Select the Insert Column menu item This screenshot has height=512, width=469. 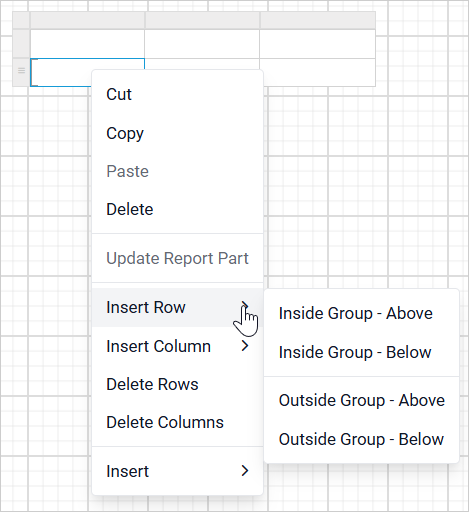click(177, 346)
